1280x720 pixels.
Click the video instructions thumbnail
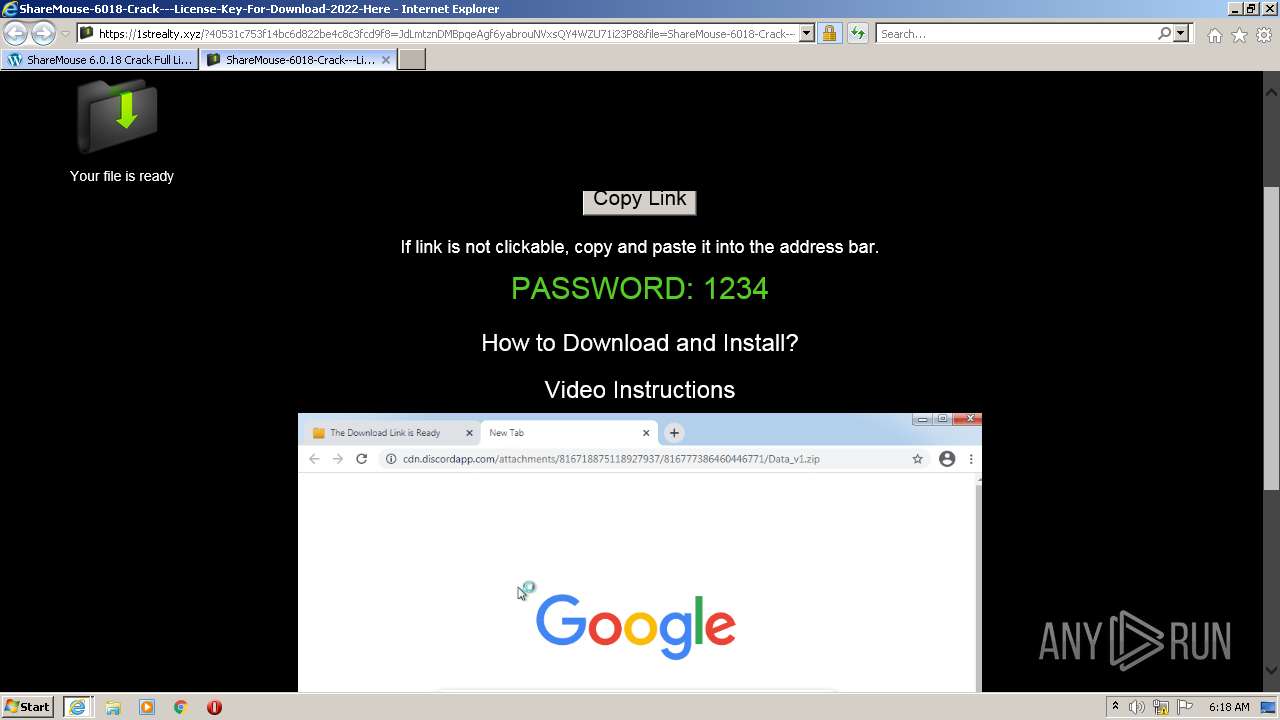coord(640,552)
